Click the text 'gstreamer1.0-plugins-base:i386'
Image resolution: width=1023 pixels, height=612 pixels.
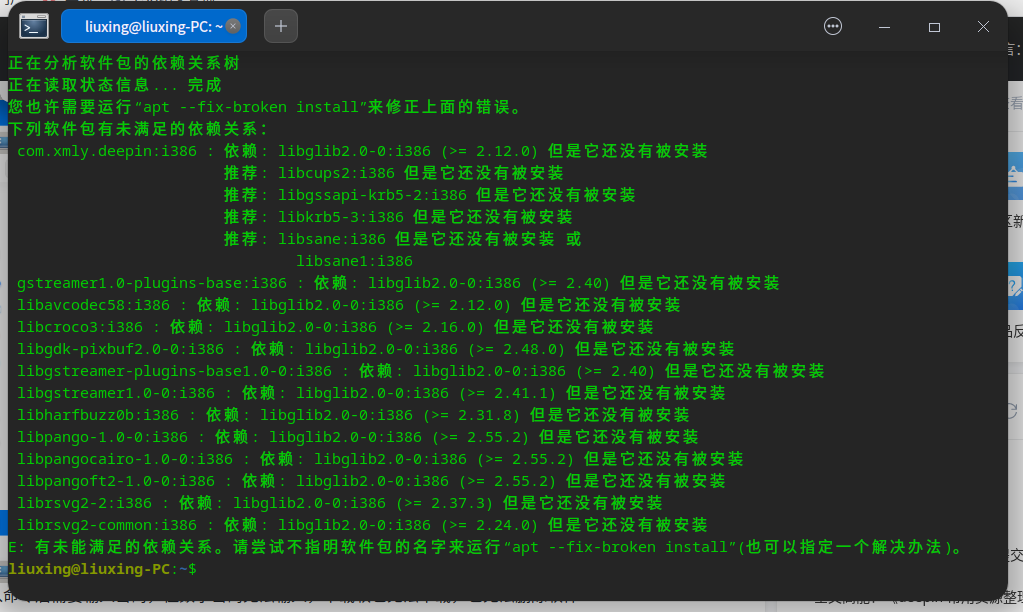tap(152, 283)
